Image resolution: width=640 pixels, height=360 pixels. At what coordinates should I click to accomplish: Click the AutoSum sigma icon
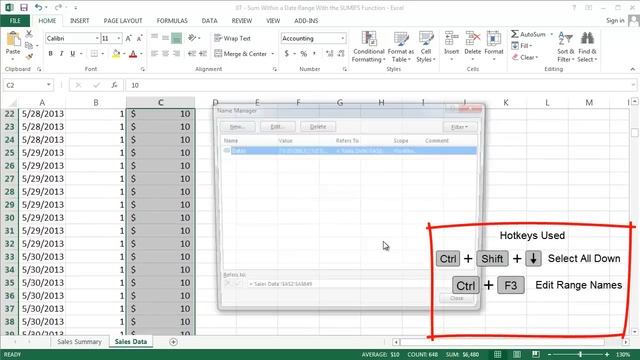(515, 34)
